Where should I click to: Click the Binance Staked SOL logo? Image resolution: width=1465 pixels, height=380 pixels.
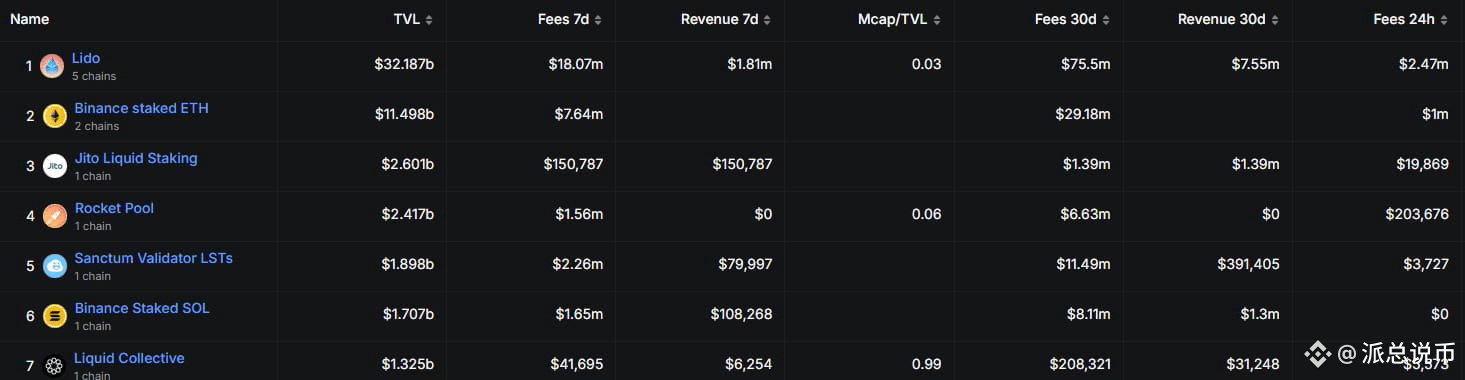(x=55, y=316)
